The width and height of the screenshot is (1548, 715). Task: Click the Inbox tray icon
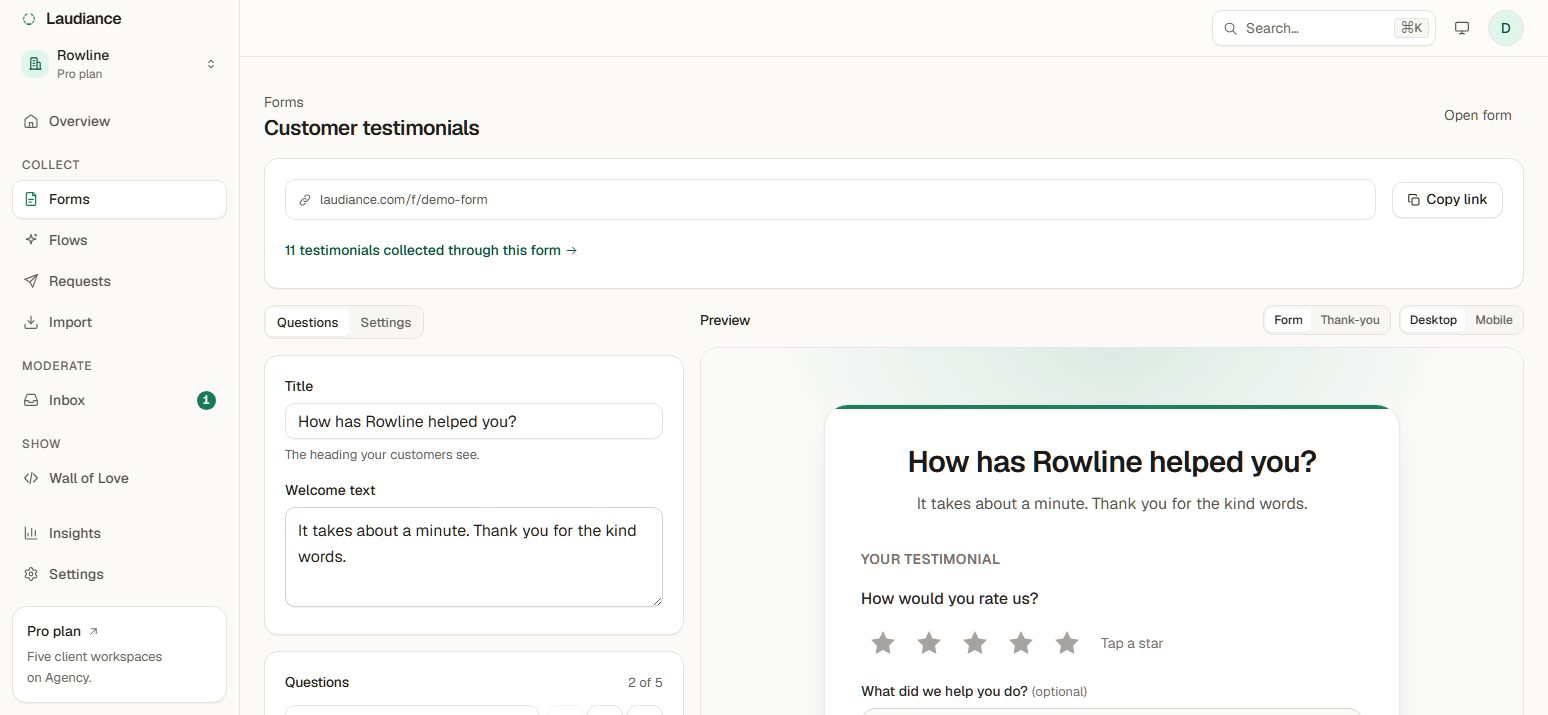click(x=31, y=400)
